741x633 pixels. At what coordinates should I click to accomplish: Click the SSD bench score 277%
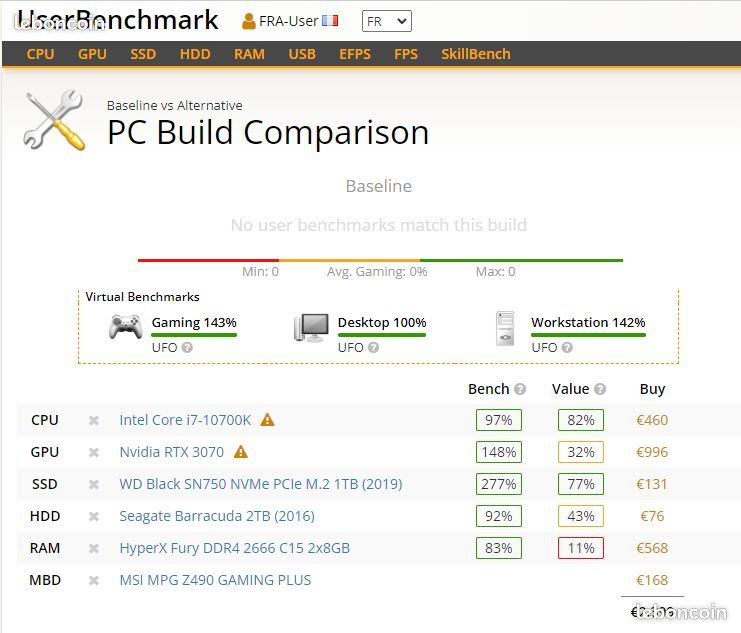(x=499, y=485)
